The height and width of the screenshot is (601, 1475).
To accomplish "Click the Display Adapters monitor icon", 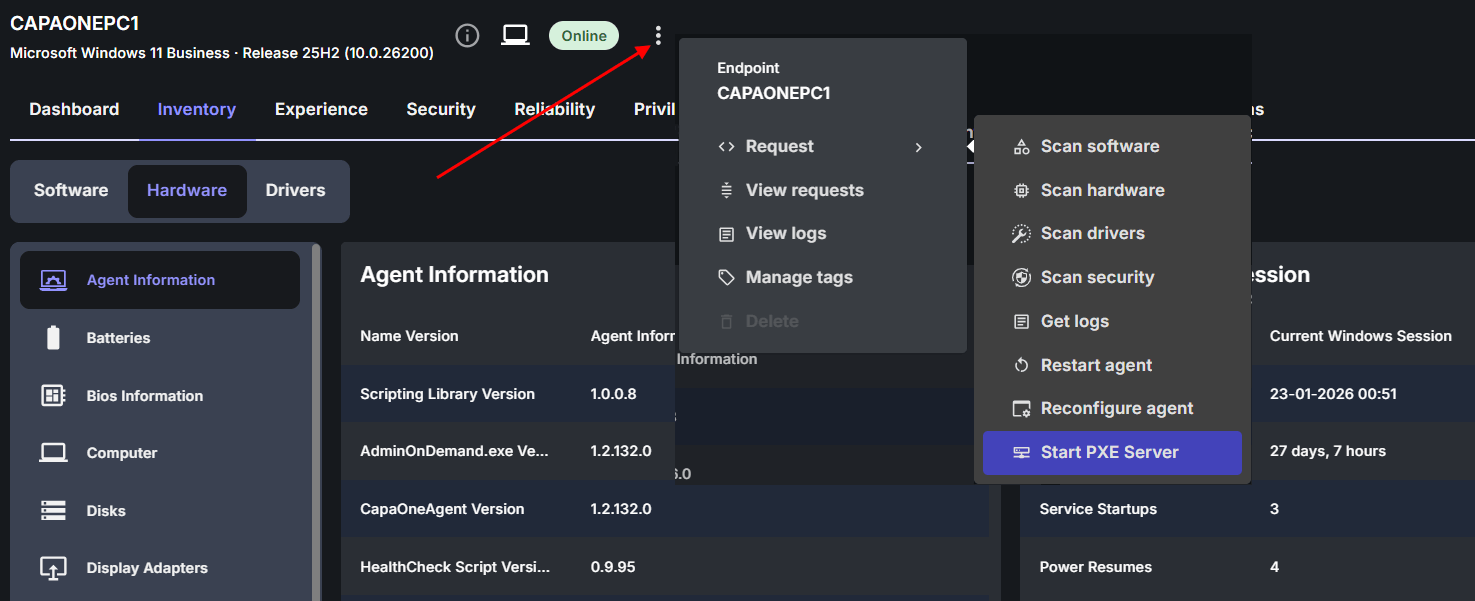I will (53, 568).
